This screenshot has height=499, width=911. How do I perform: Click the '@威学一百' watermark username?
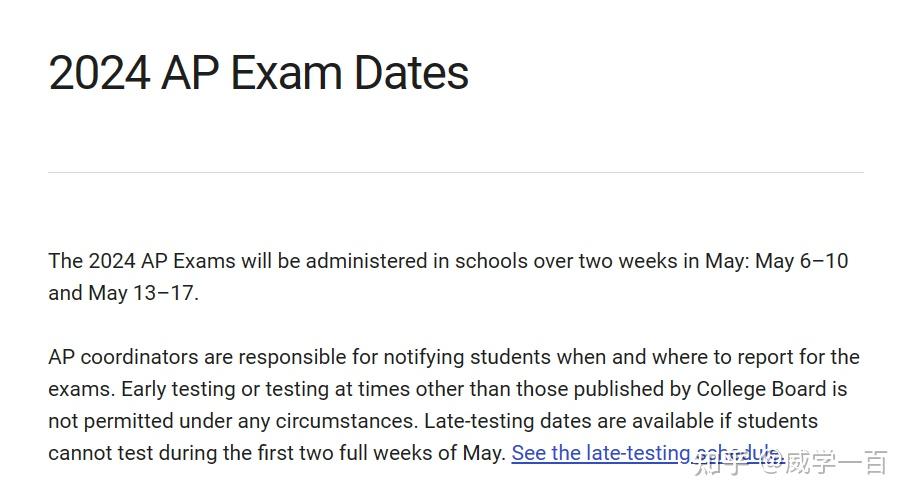pyautogui.click(x=823, y=463)
